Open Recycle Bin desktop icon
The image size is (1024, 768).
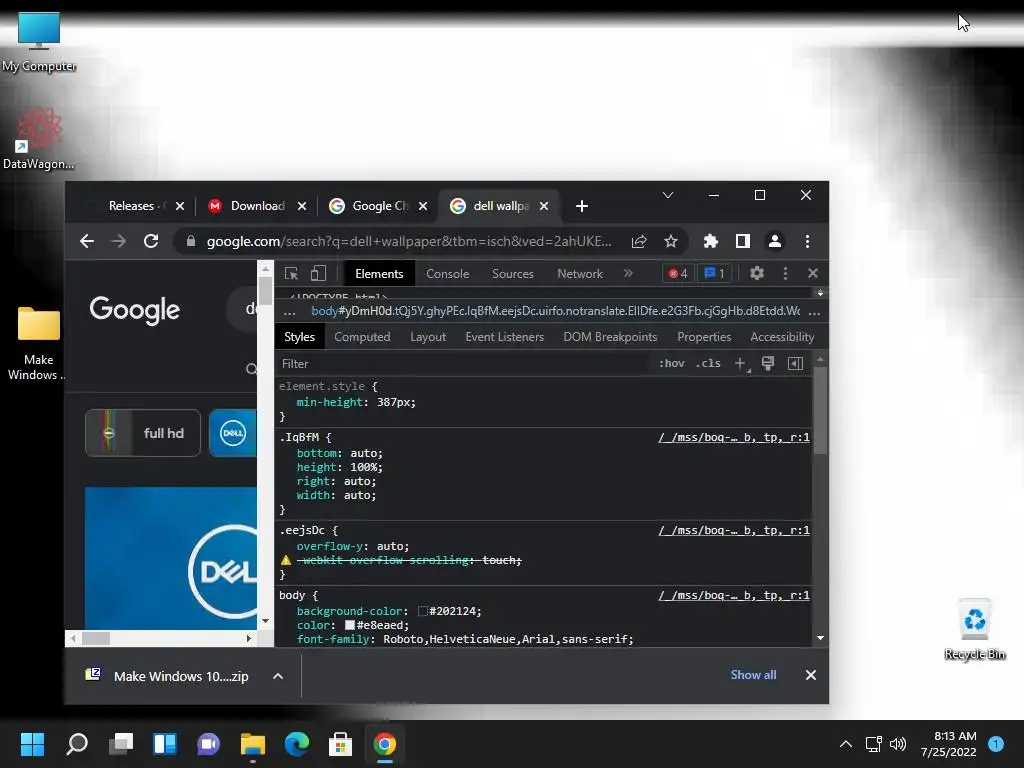[974, 630]
